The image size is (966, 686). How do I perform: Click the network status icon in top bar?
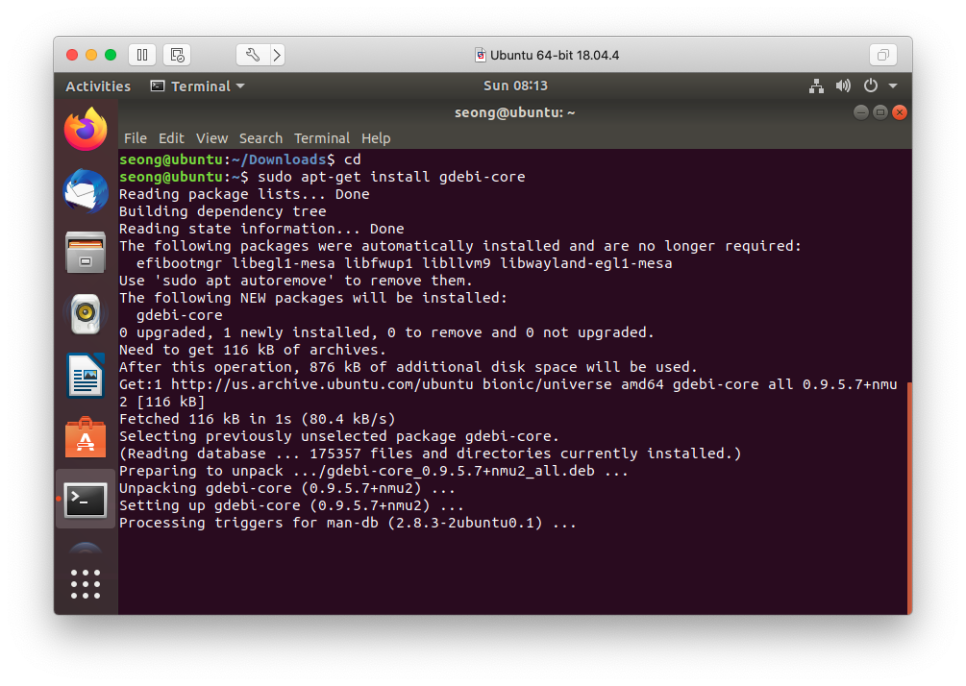pyautogui.click(x=816, y=86)
